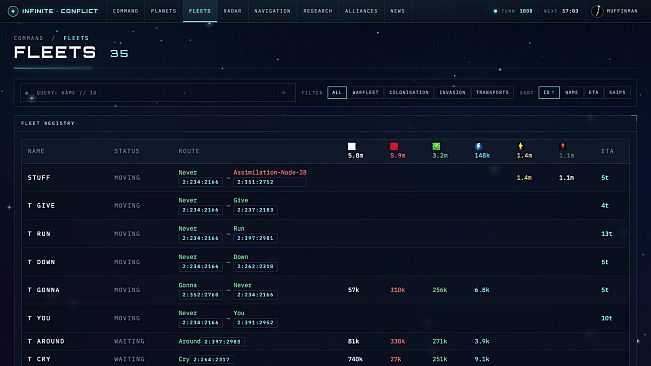The image size is (651, 366).
Task: Click the green resource column icon
Action: [x=436, y=146]
